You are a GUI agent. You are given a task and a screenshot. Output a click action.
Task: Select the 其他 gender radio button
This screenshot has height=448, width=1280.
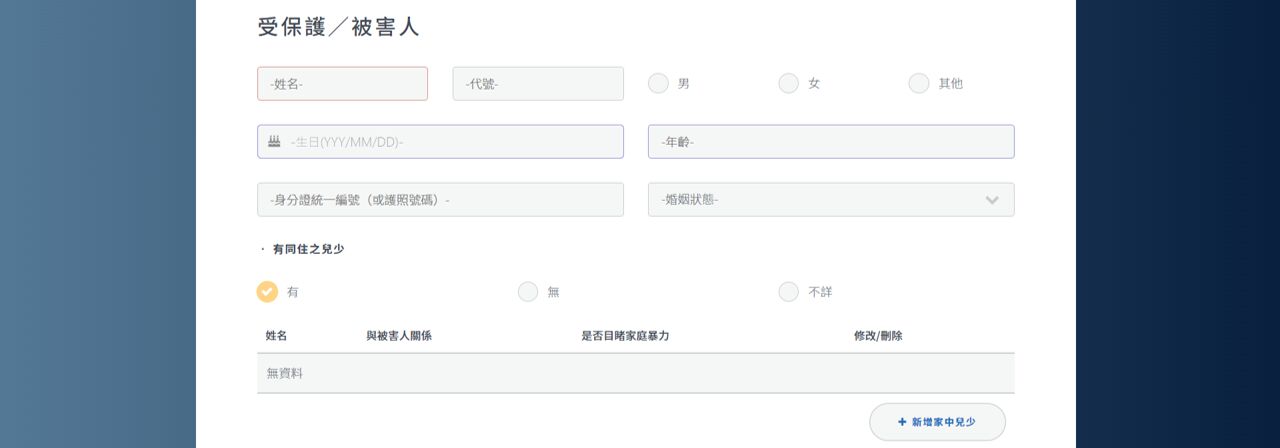pyautogui.click(x=919, y=84)
